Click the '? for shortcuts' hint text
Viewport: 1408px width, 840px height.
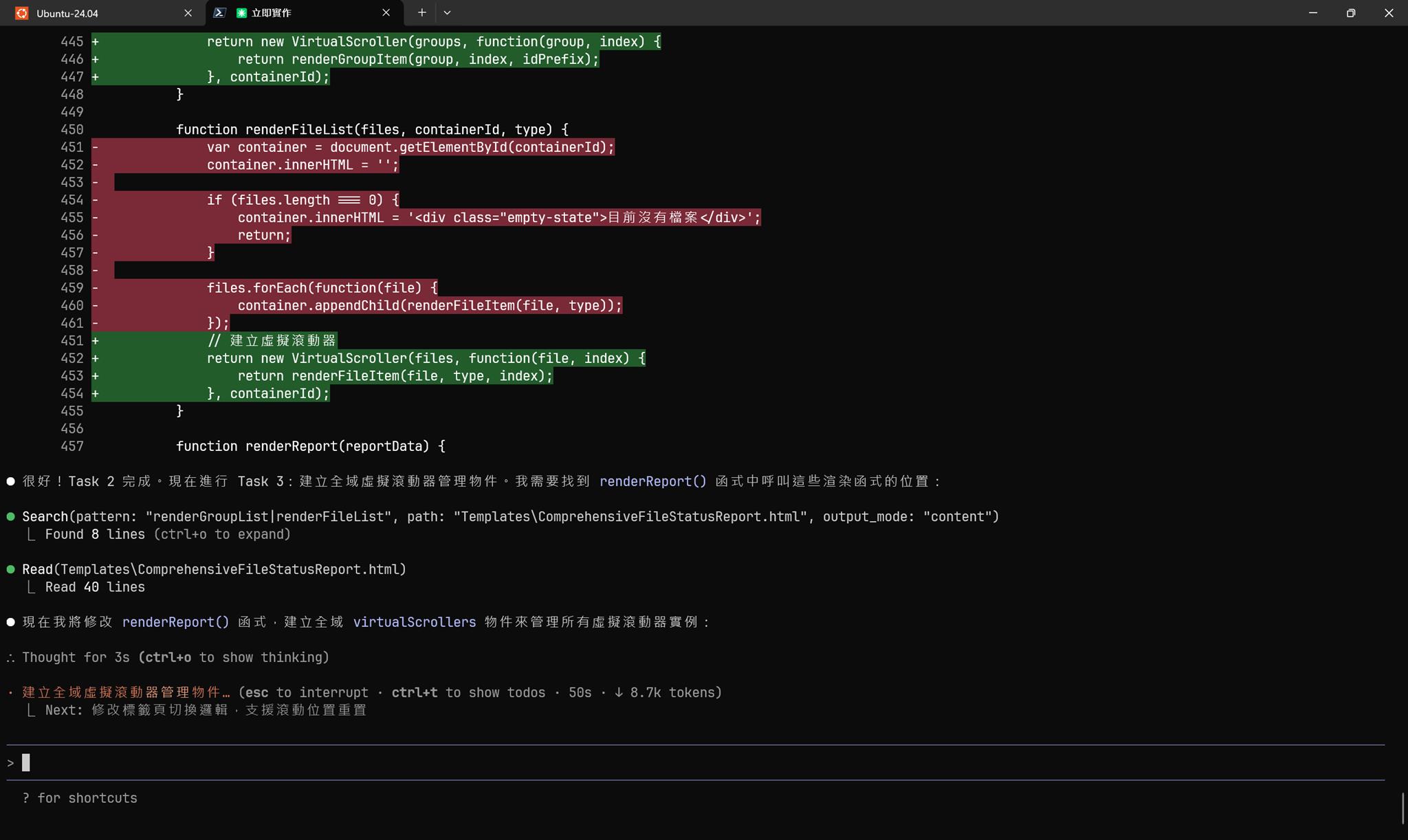click(80, 798)
